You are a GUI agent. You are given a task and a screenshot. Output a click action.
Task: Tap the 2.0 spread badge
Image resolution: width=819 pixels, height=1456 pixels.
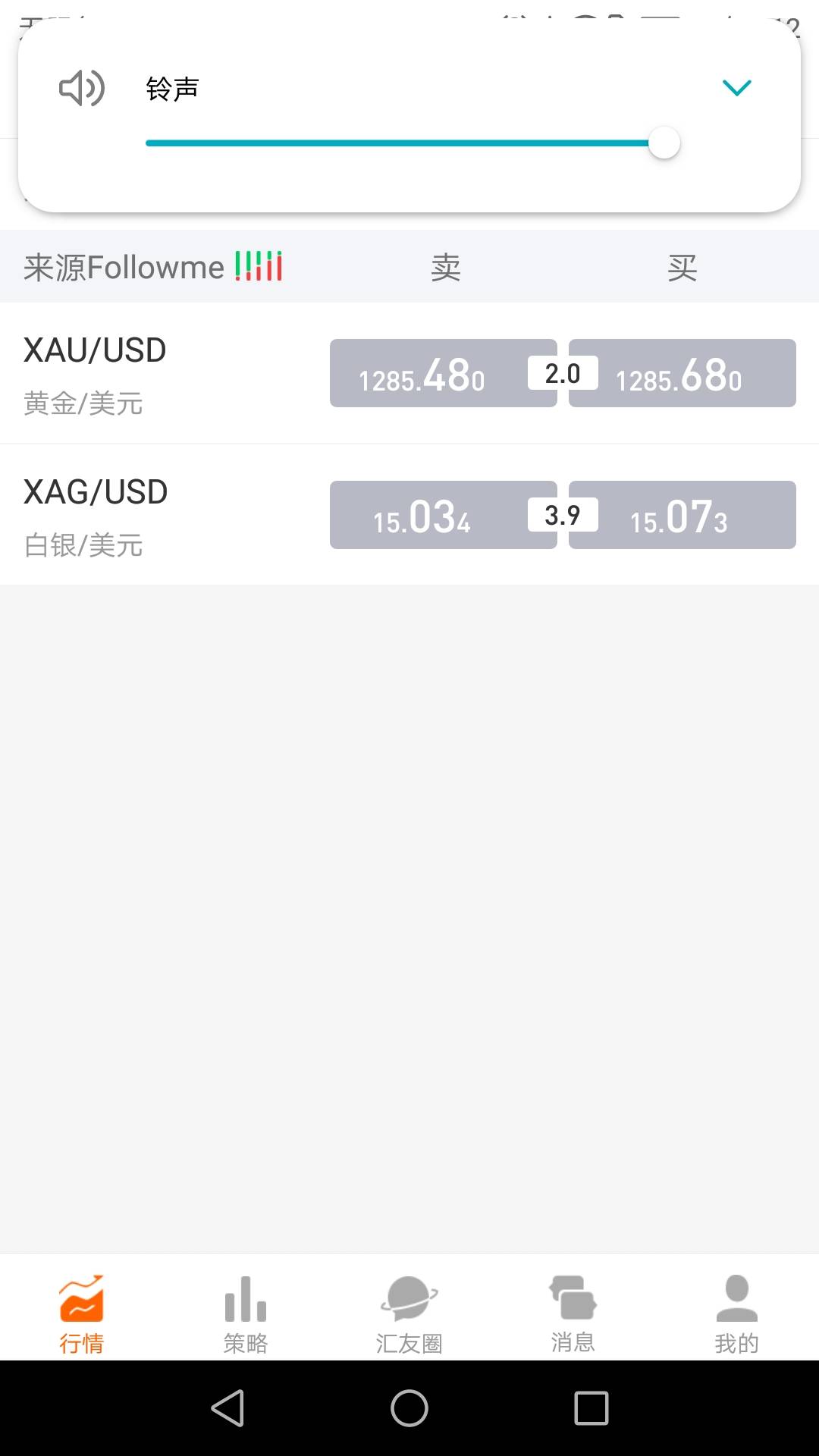click(x=563, y=373)
